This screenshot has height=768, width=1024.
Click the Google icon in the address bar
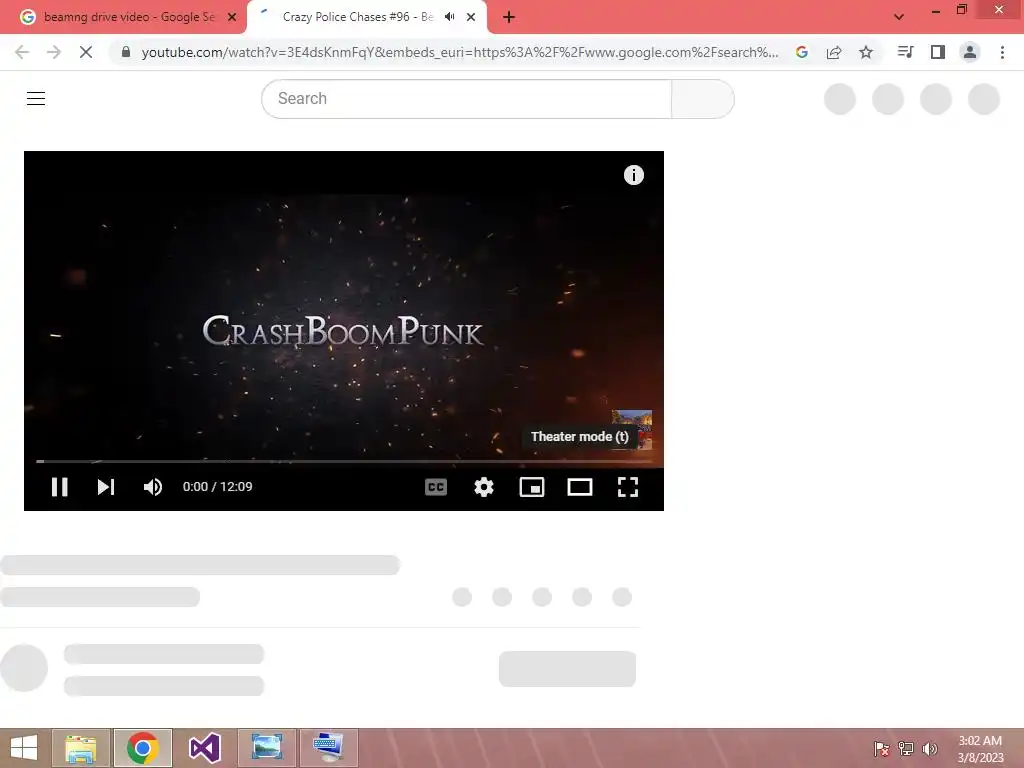pos(802,52)
